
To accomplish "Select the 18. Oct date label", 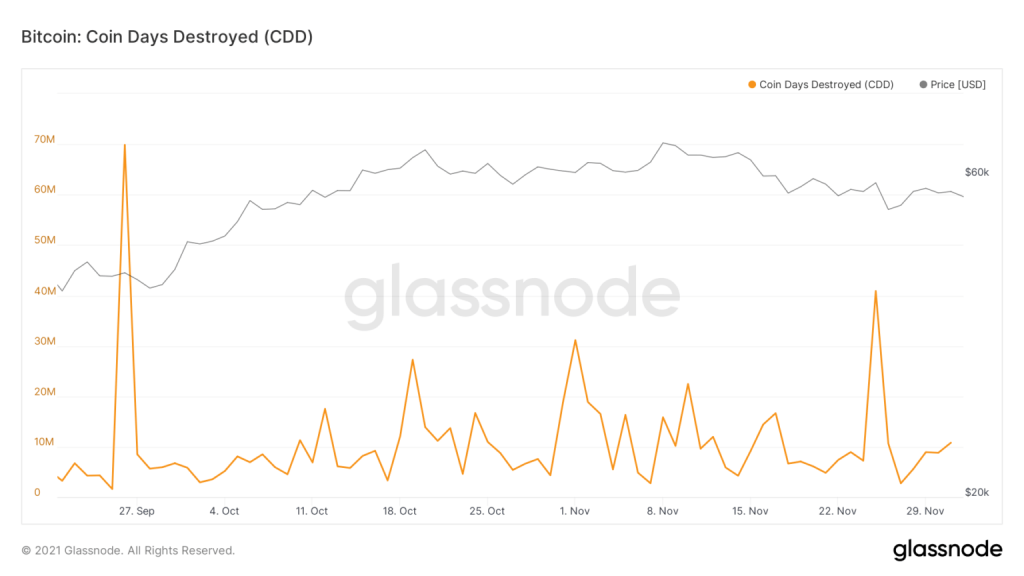I will pos(400,511).
